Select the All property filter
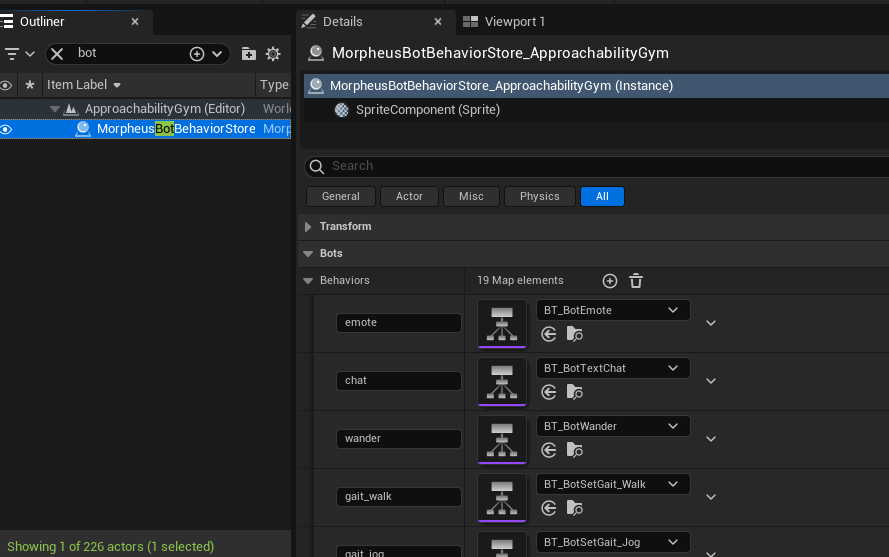Viewport: 889px width, 557px height. (x=602, y=196)
